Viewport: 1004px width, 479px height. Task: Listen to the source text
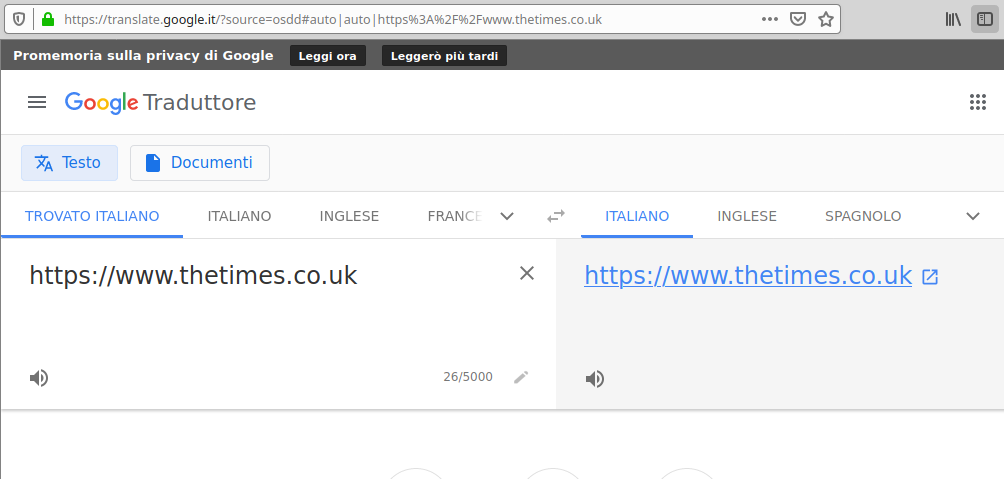tap(38, 378)
